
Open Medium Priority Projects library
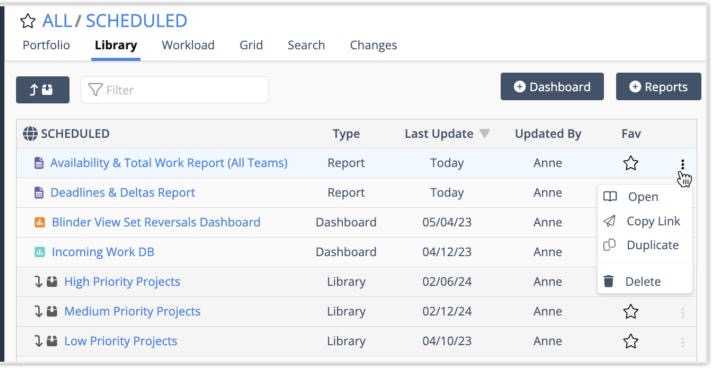(132, 312)
